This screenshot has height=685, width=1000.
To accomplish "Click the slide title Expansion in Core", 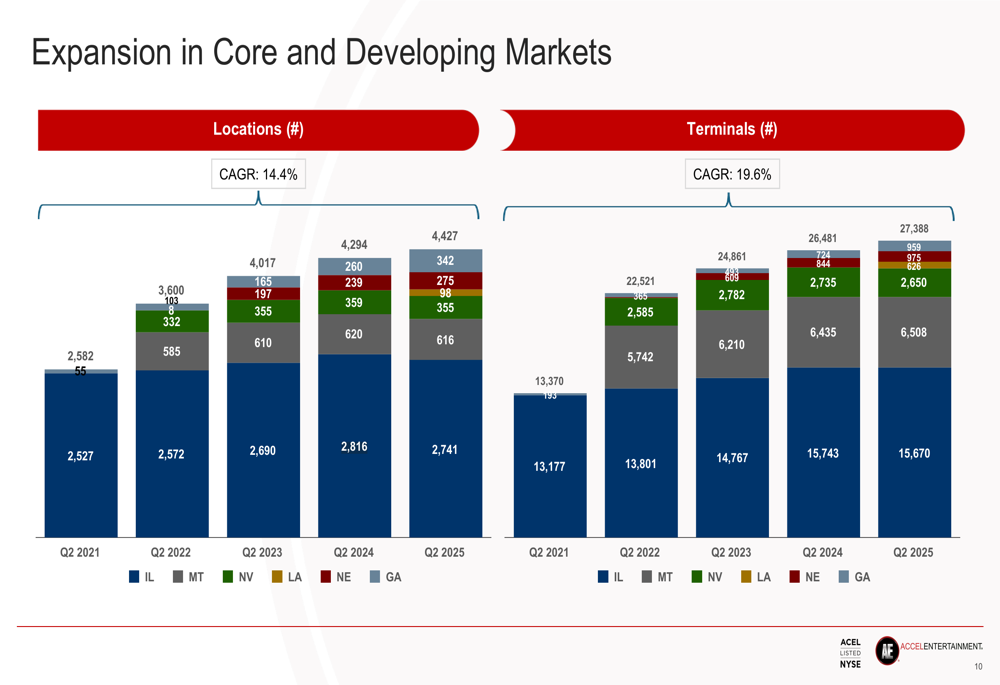I will tap(321, 52).
